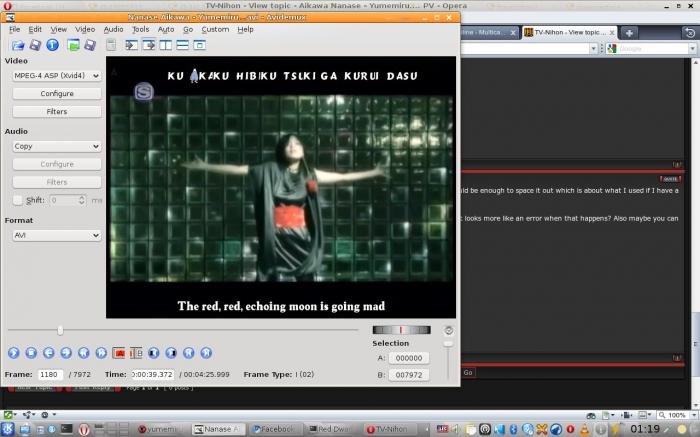Open the audio Copy codec dropdown
Screen dimensions: 700x437
coord(57,146)
